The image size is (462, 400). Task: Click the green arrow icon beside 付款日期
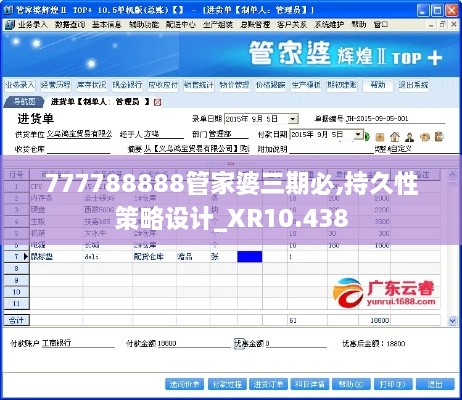(367, 136)
